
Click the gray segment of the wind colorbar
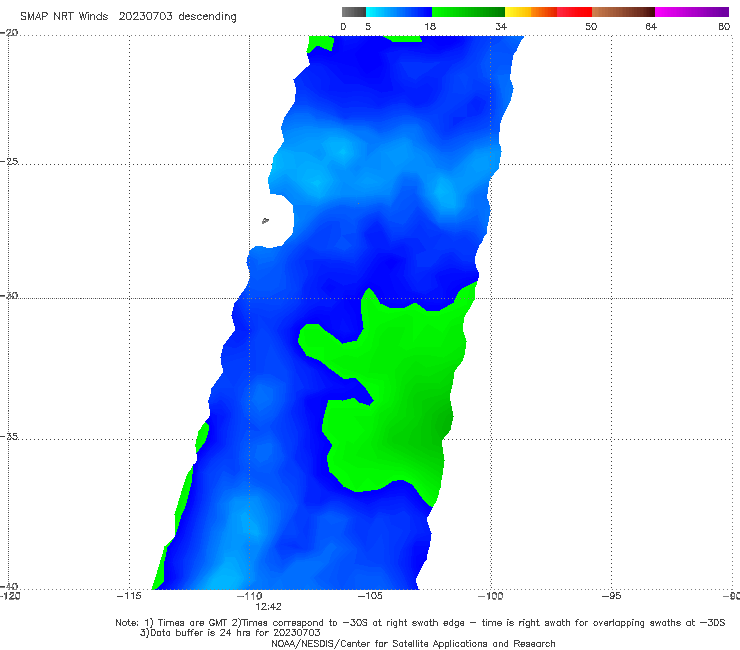pos(353,12)
